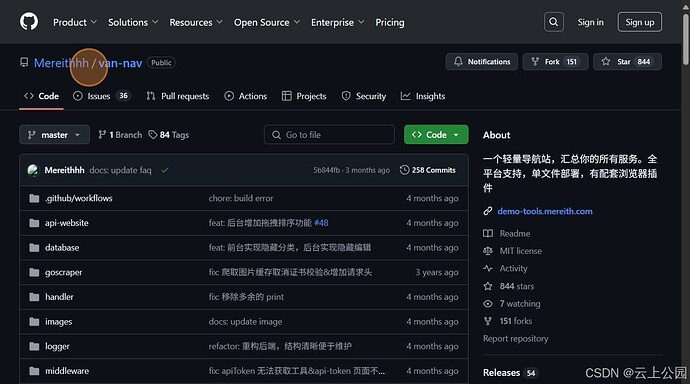The image size is (690, 384).
Task: Click the Pricing link
Action: pos(389,22)
